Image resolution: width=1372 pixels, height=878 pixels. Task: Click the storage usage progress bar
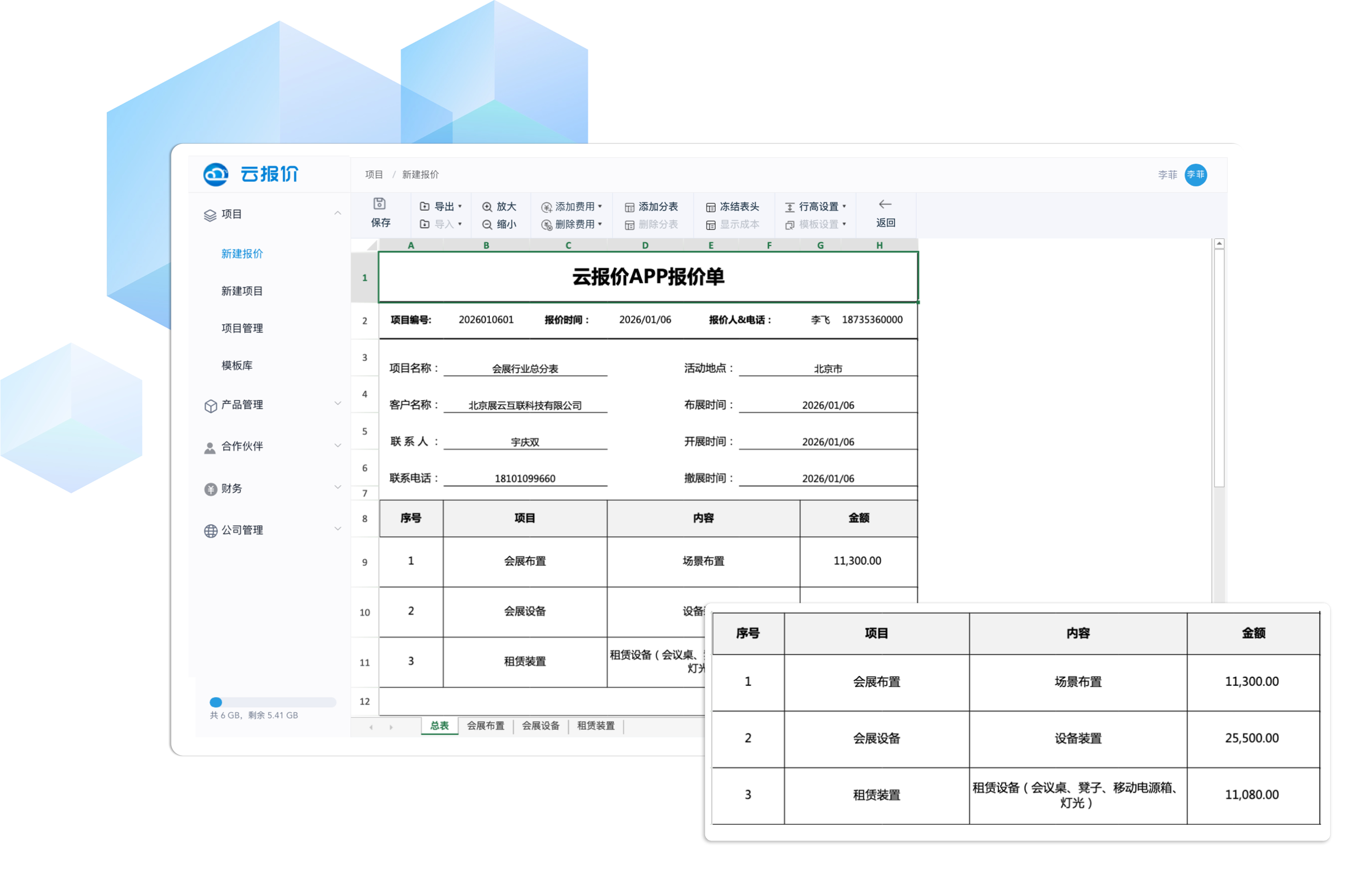272,702
